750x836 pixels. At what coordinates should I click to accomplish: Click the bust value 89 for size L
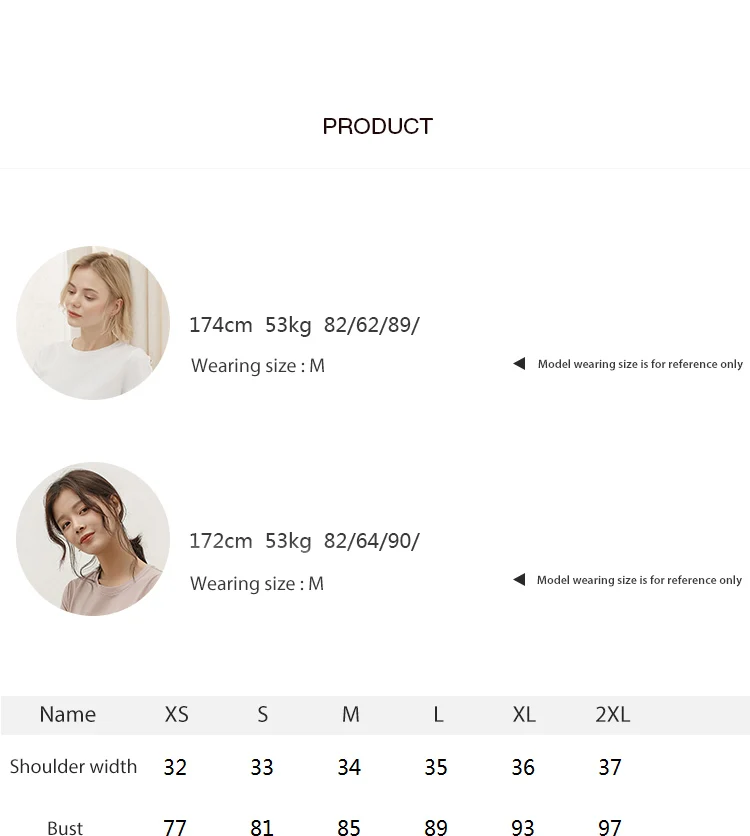[x=436, y=827]
